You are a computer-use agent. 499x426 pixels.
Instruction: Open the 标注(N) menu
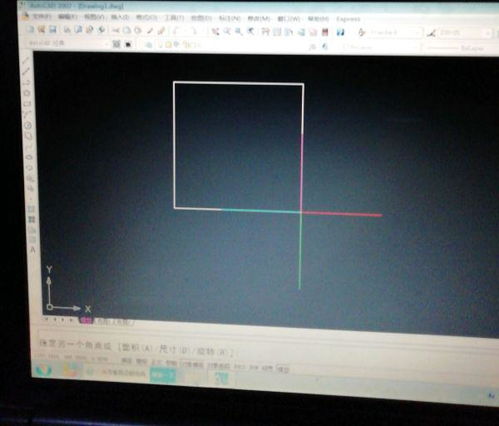click(229, 19)
